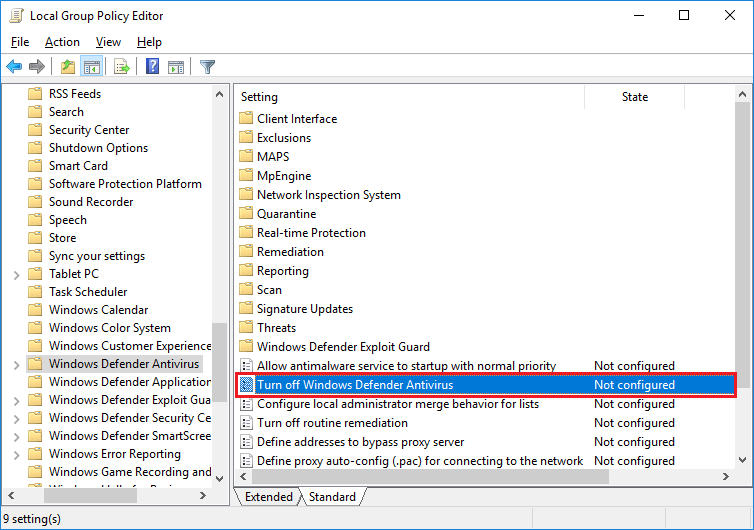This screenshot has width=754, height=530.
Task: Expand the Windows Error Reporting node
Action: coord(16,454)
